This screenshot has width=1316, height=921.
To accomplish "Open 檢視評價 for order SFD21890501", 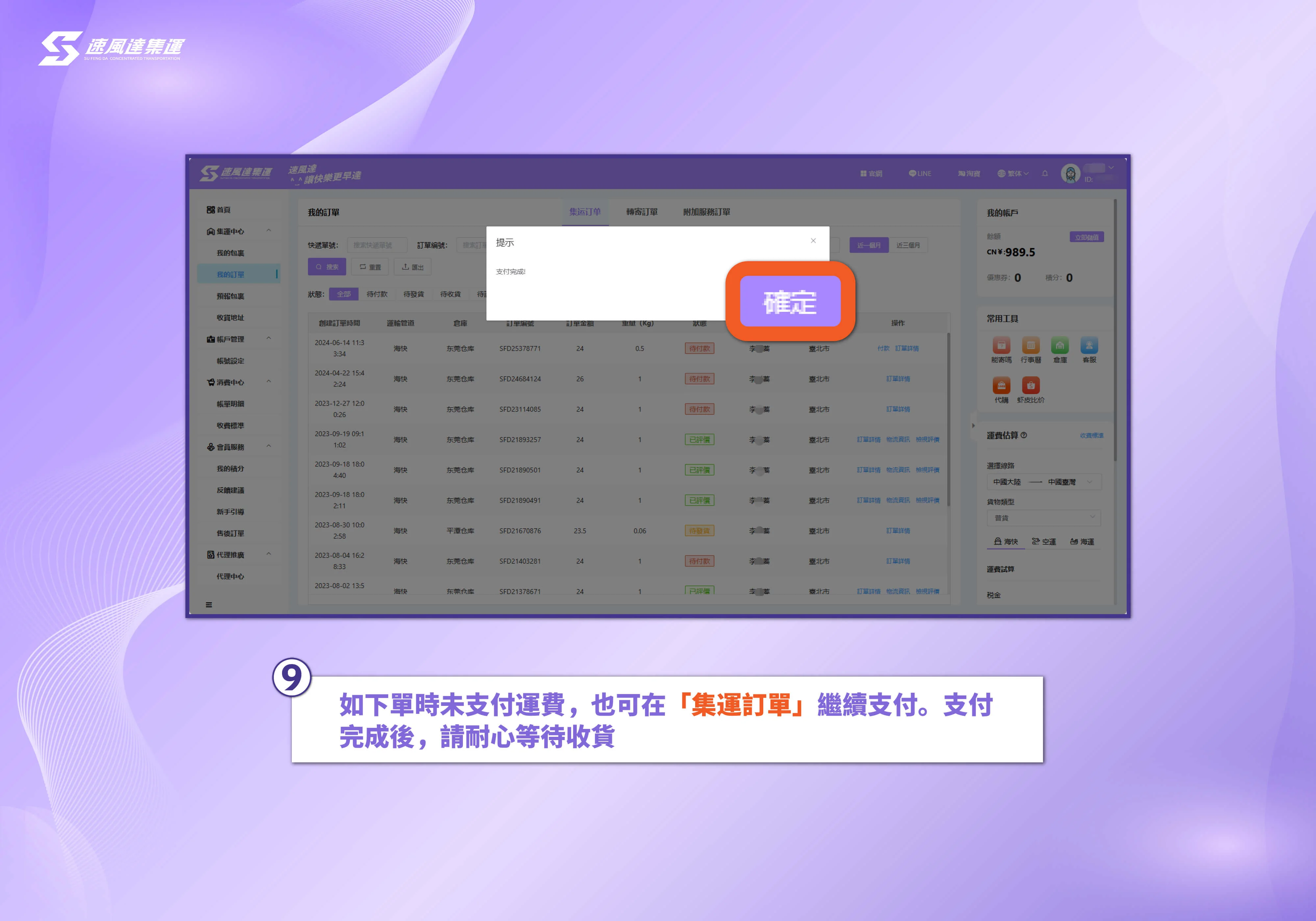I will (x=927, y=470).
